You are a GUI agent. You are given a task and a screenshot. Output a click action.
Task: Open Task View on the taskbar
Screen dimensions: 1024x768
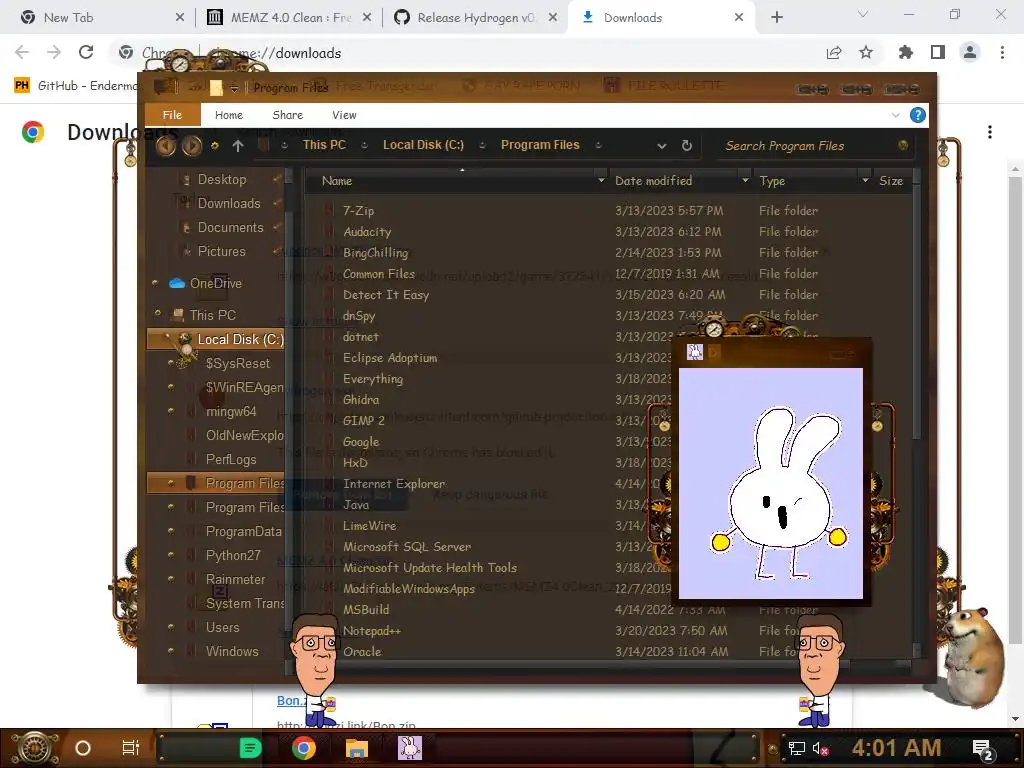pos(131,748)
